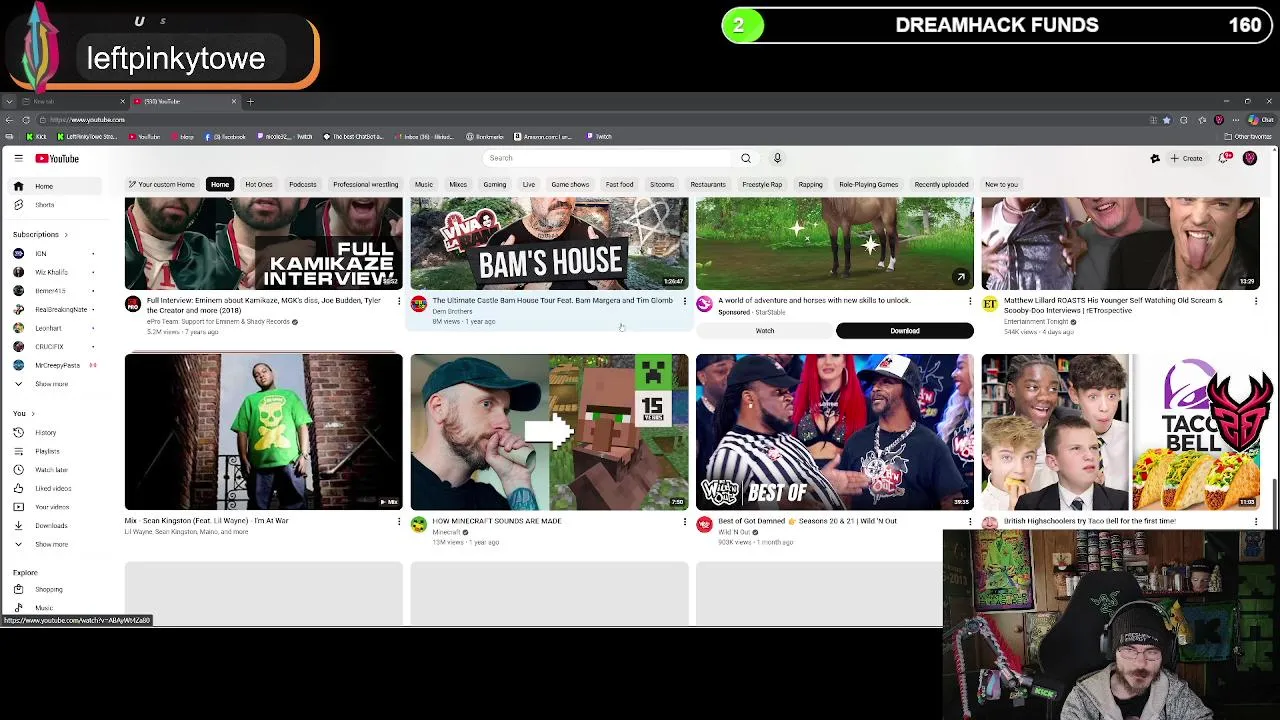Open more options for Bam's House video
The image size is (1280, 720).
pyautogui.click(x=684, y=301)
